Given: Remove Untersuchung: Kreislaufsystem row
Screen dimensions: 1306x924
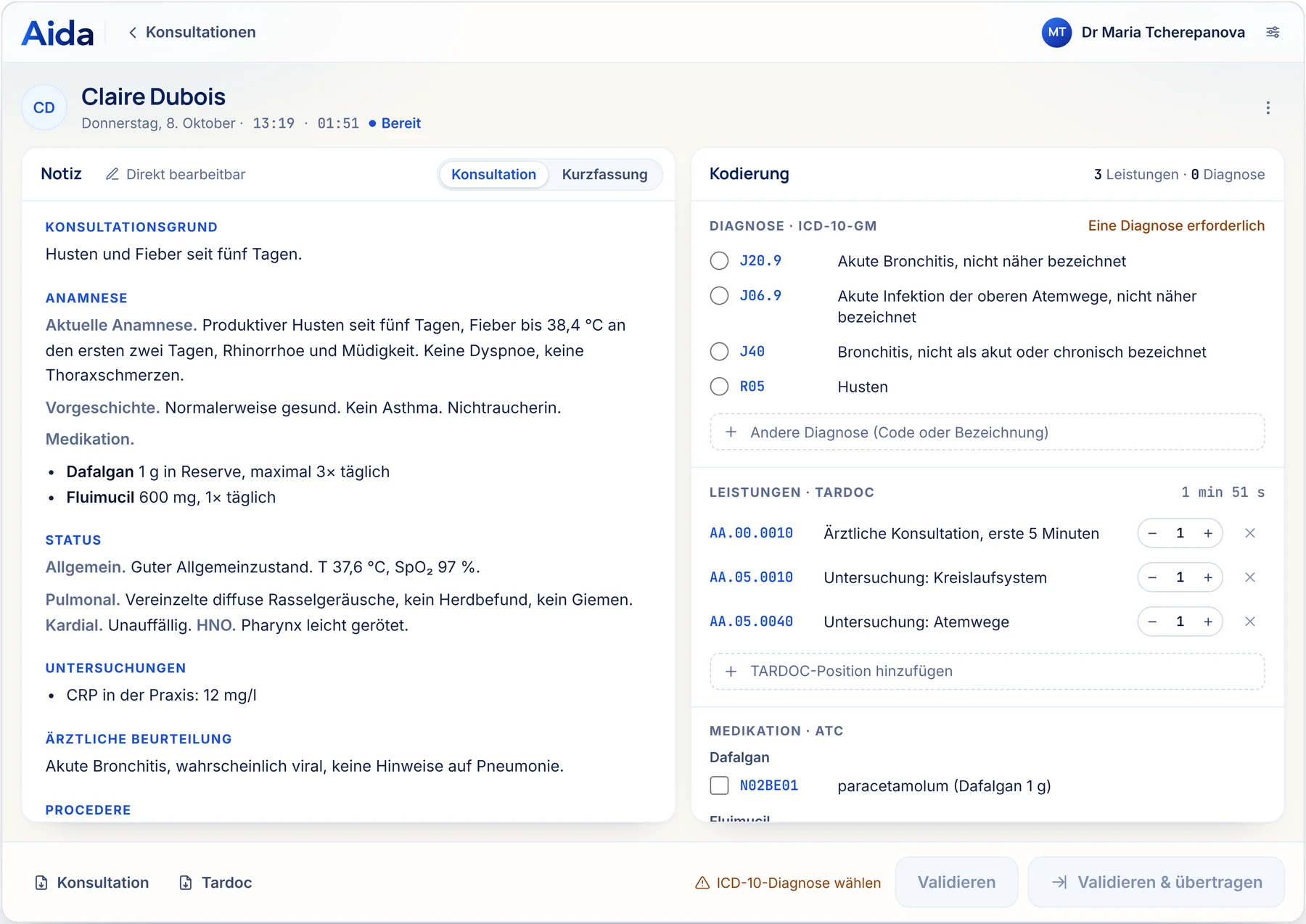Looking at the screenshot, I should [1250, 577].
